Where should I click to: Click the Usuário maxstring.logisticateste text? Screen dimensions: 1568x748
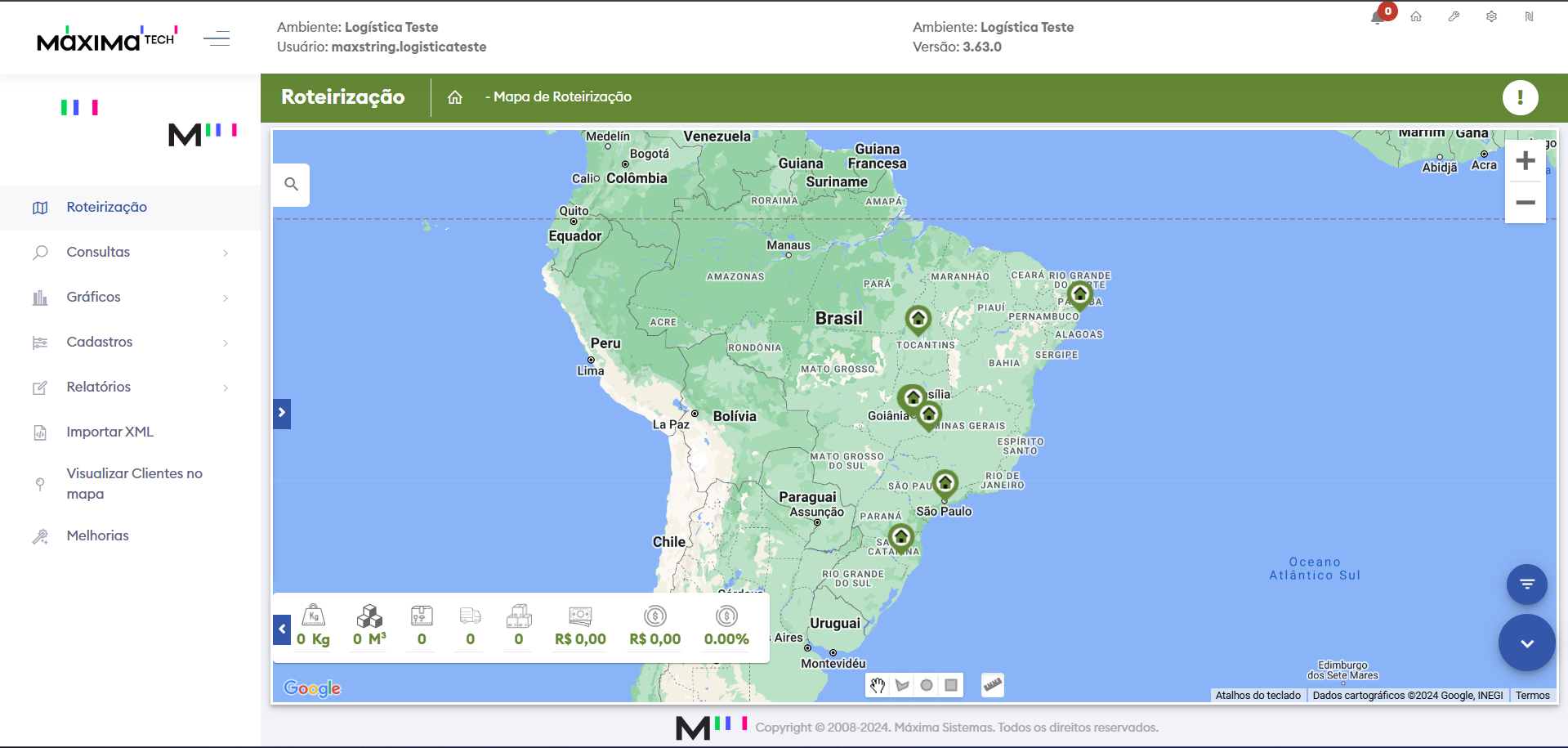[x=382, y=47]
